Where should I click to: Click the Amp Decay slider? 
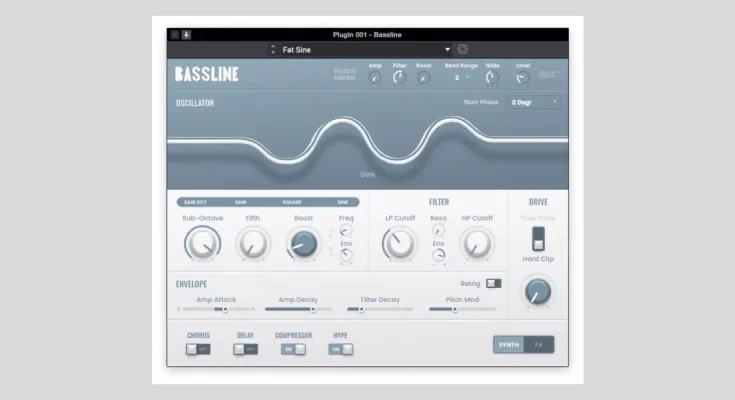(x=290, y=309)
